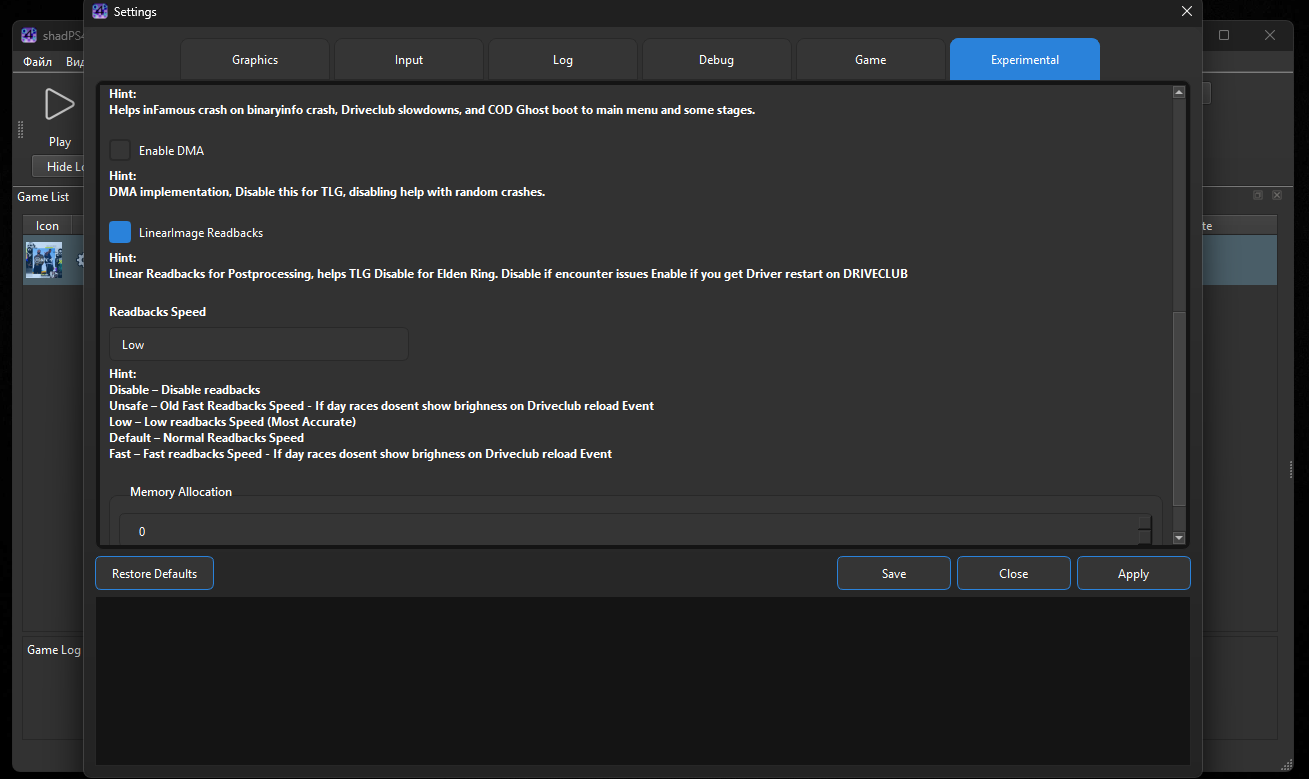Open the Вид menu in shadPS4
This screenshot has width=1309, height=779.
73,61
